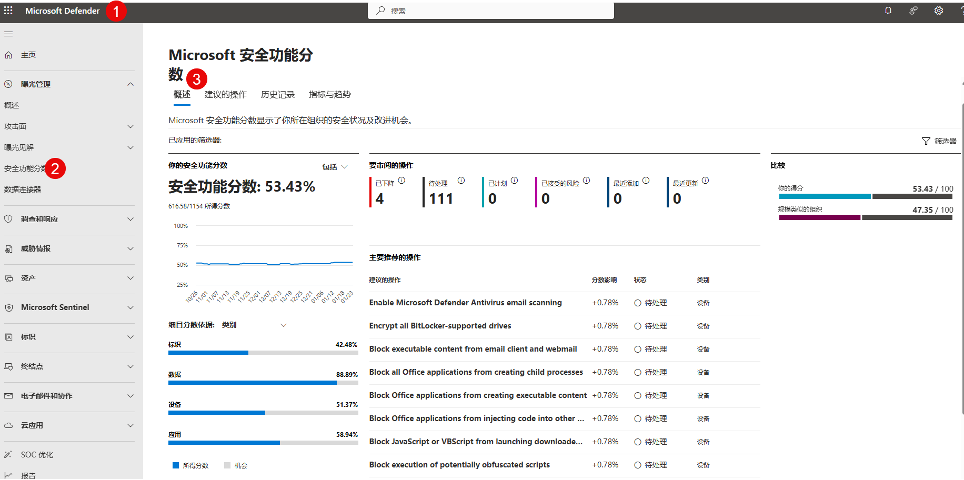Expand the 威胁情报 chevron
Screen dimensions: 964x480
click(x=130, y=249)
